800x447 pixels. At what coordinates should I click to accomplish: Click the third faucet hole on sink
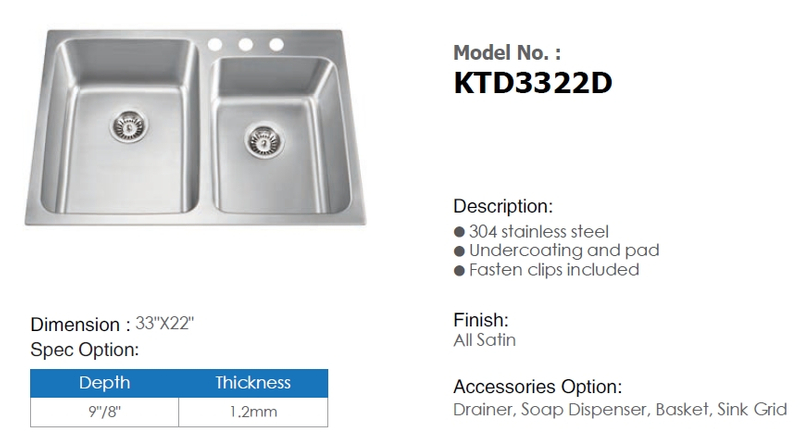(x=277, y=44)
